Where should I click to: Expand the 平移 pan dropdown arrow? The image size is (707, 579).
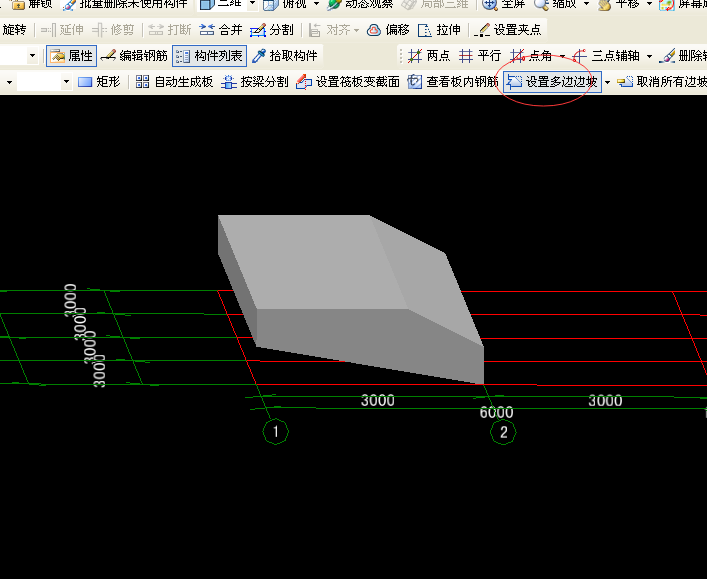(649, 4)
